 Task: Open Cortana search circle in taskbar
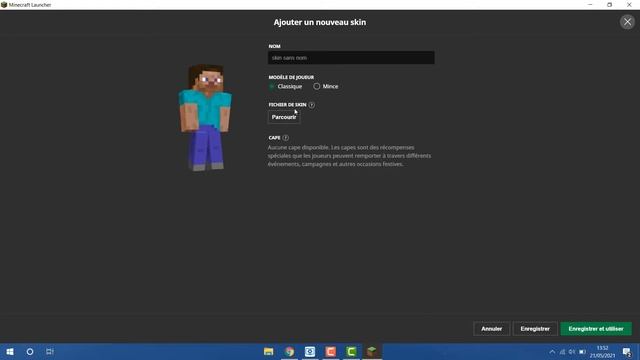(30, 351)
